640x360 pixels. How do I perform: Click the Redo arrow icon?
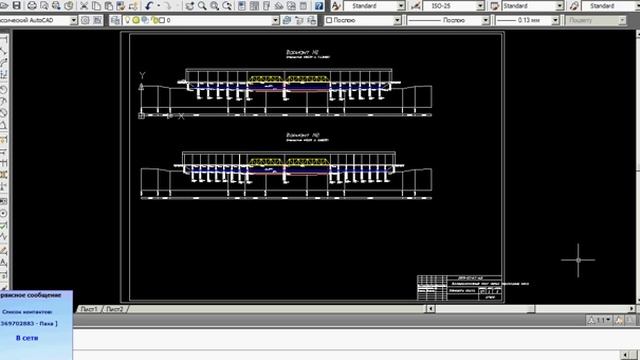tap(167, 6)
